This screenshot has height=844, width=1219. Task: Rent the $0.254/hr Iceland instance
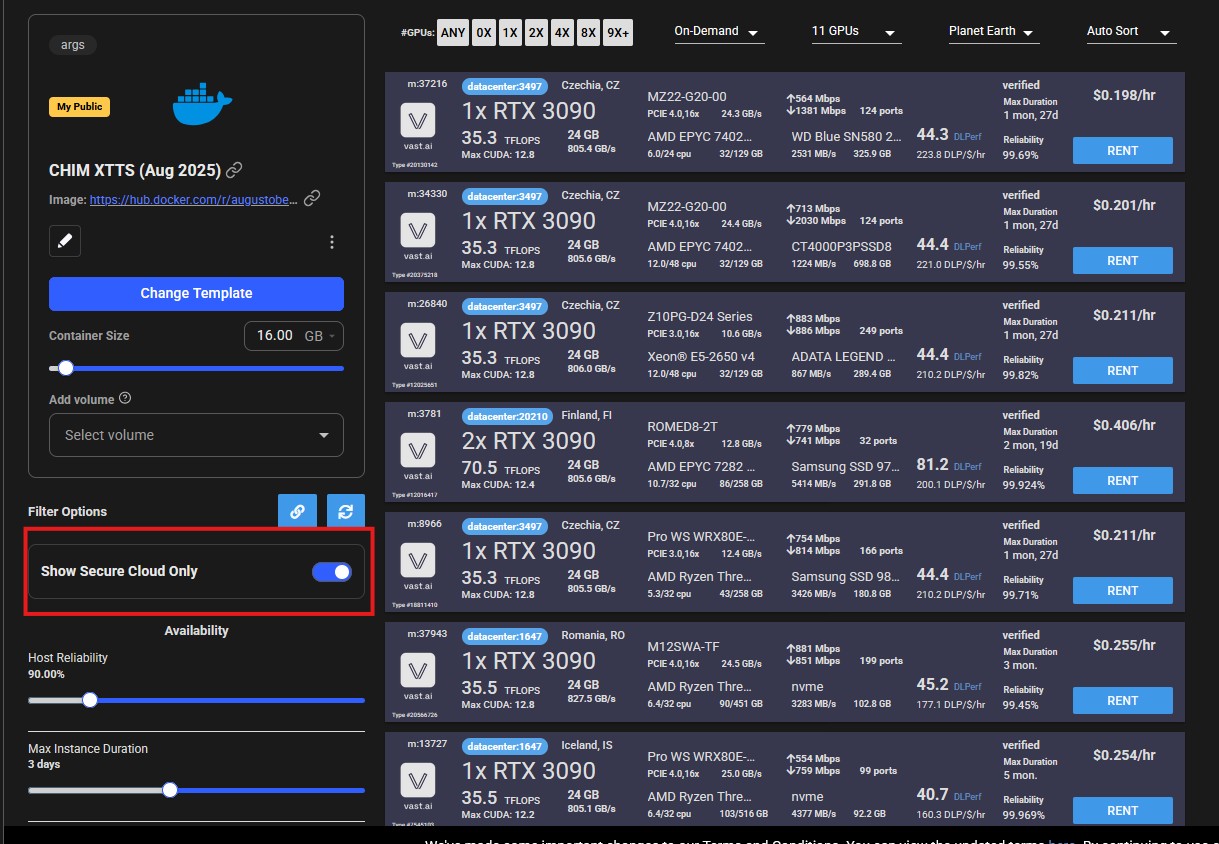1123,810
